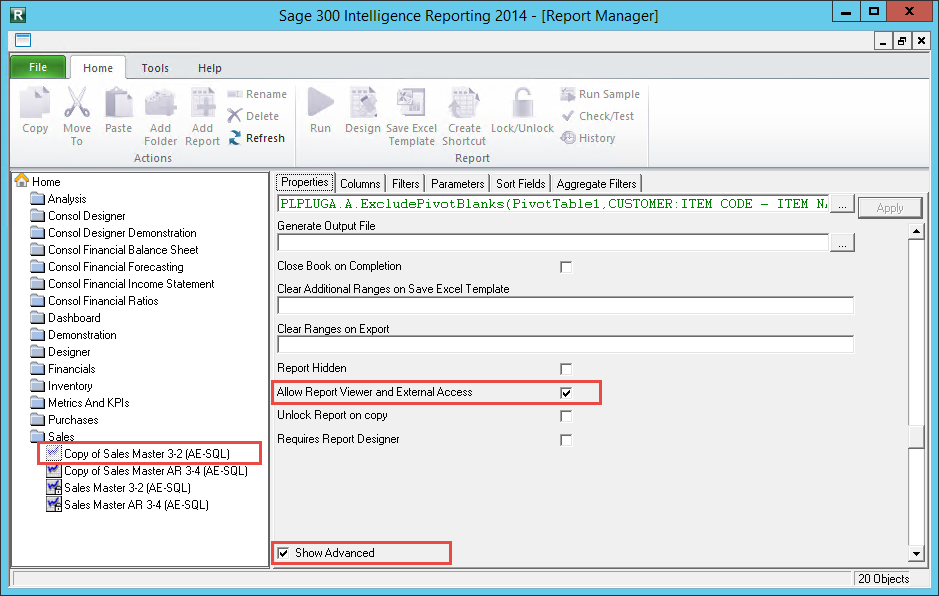939x596 pixels.
Task: Open the Purchases folder
Action: [x=65, y=419]
